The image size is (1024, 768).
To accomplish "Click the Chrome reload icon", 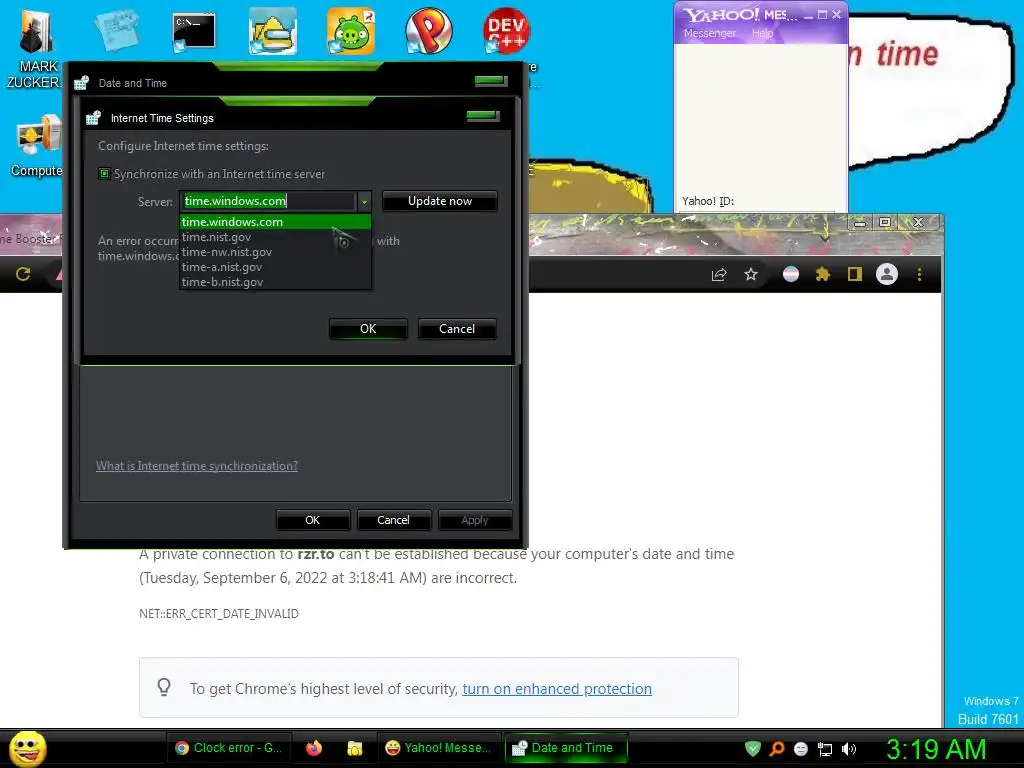I will click(x=24, y=274).
